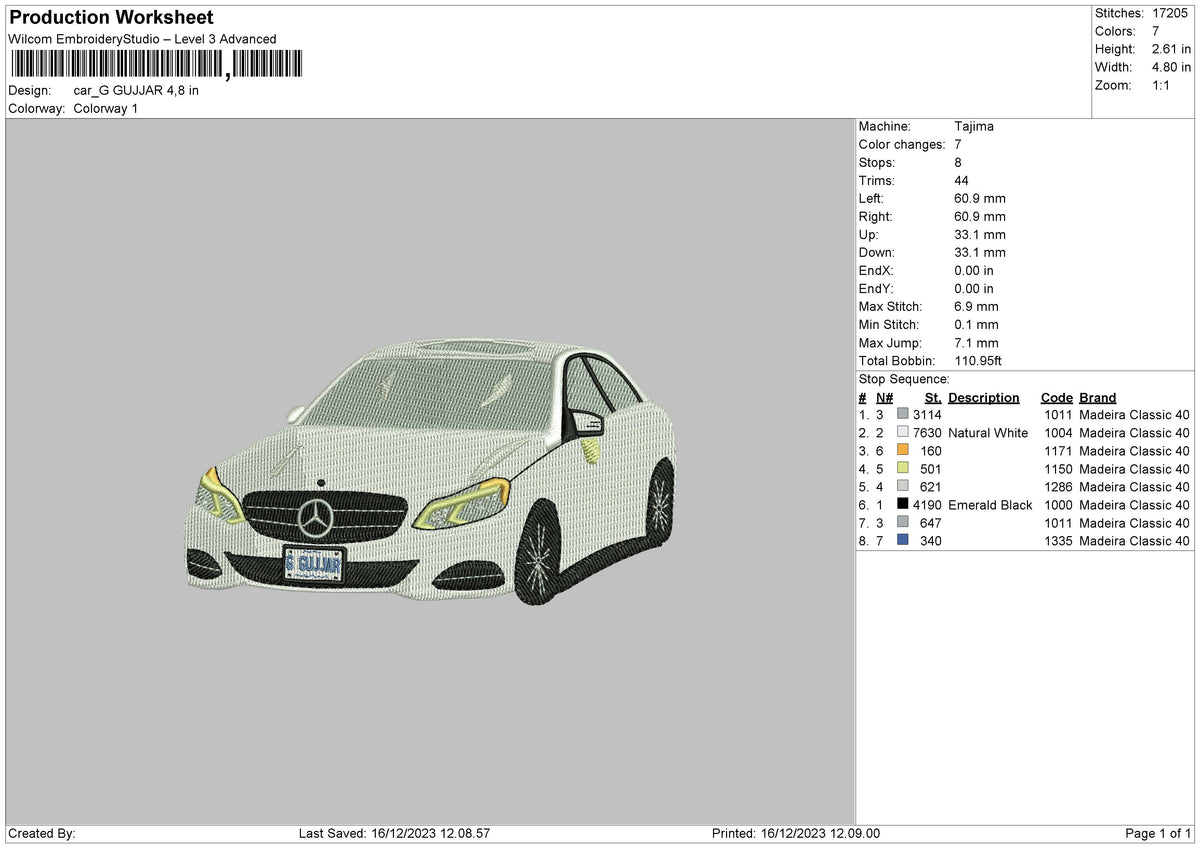Screen dimensions: 1200x848
Task: Click the Natural White thread color swatch
Action: [x=903, y=432]
